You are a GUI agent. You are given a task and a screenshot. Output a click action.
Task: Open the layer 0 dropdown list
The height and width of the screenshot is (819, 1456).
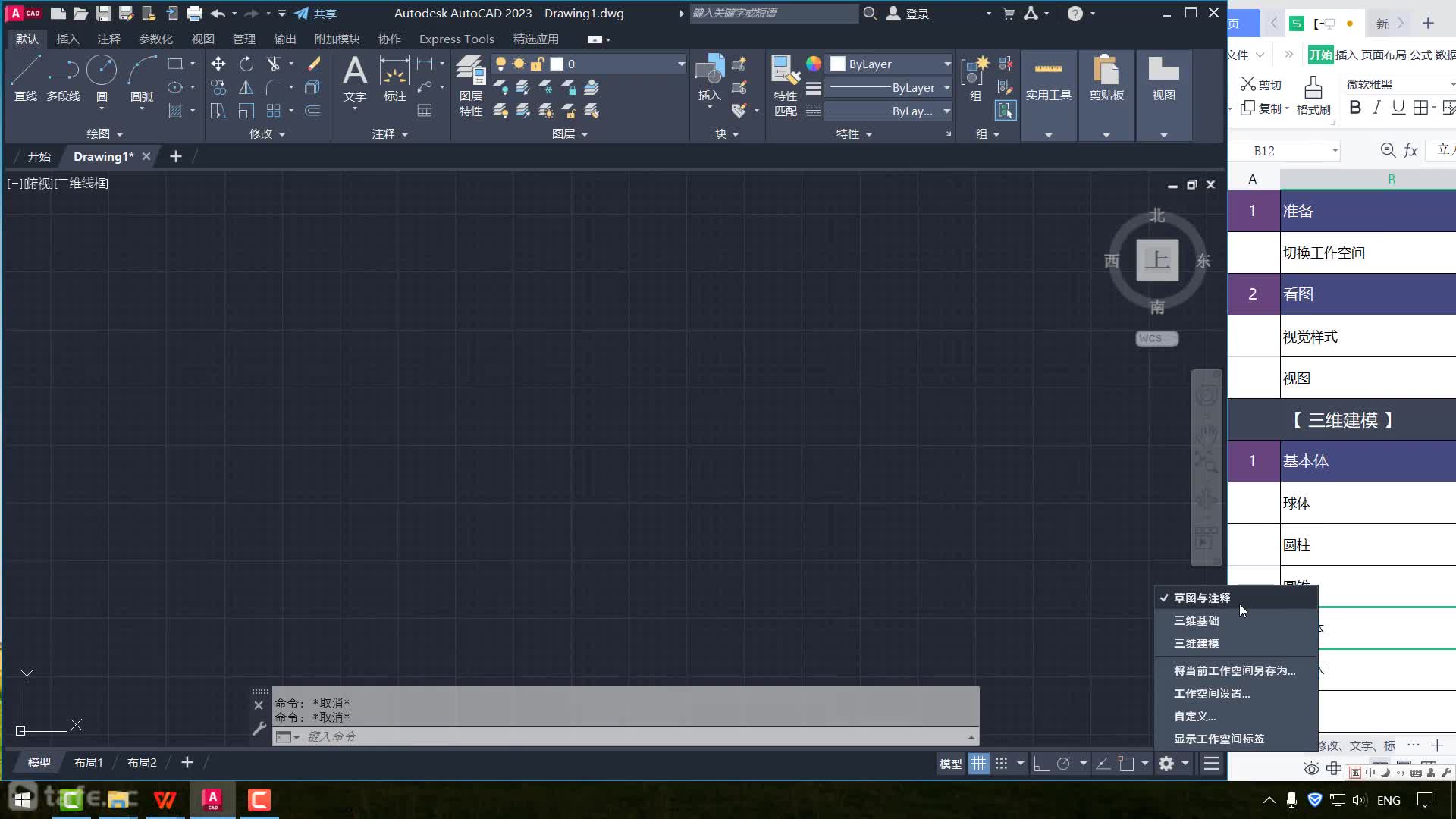[x=680, y=64]
